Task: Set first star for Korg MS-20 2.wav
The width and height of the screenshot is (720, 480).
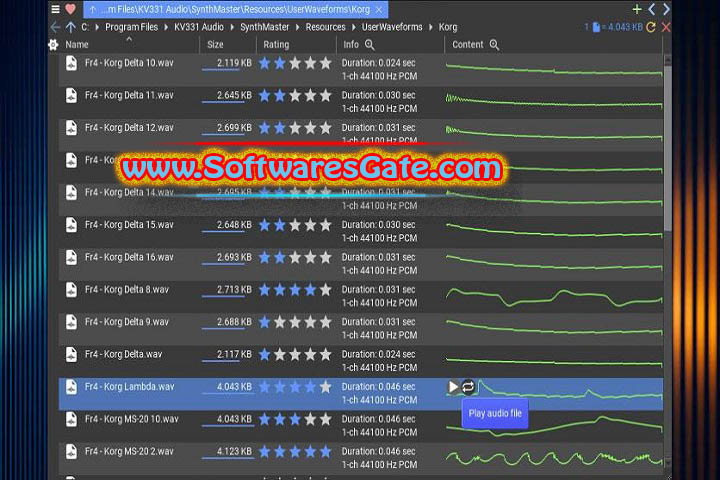Action: pyautogui.click(x=264, y=452)
